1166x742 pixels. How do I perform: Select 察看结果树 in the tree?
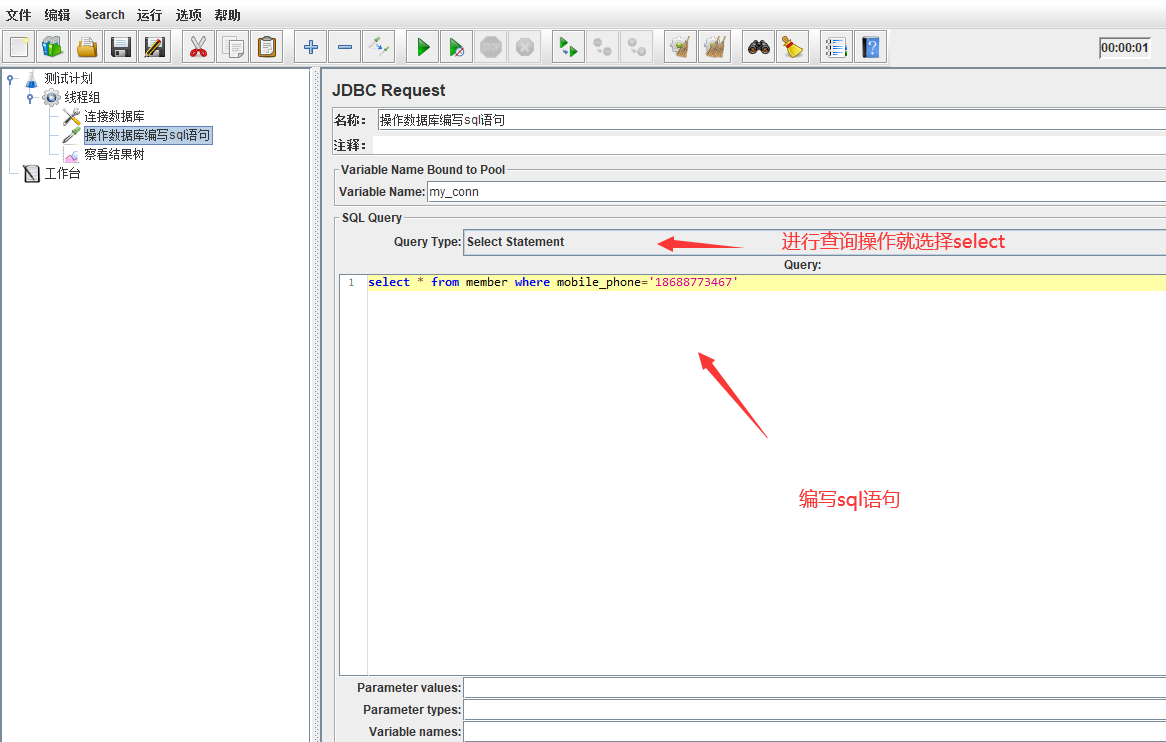point(114,155)
